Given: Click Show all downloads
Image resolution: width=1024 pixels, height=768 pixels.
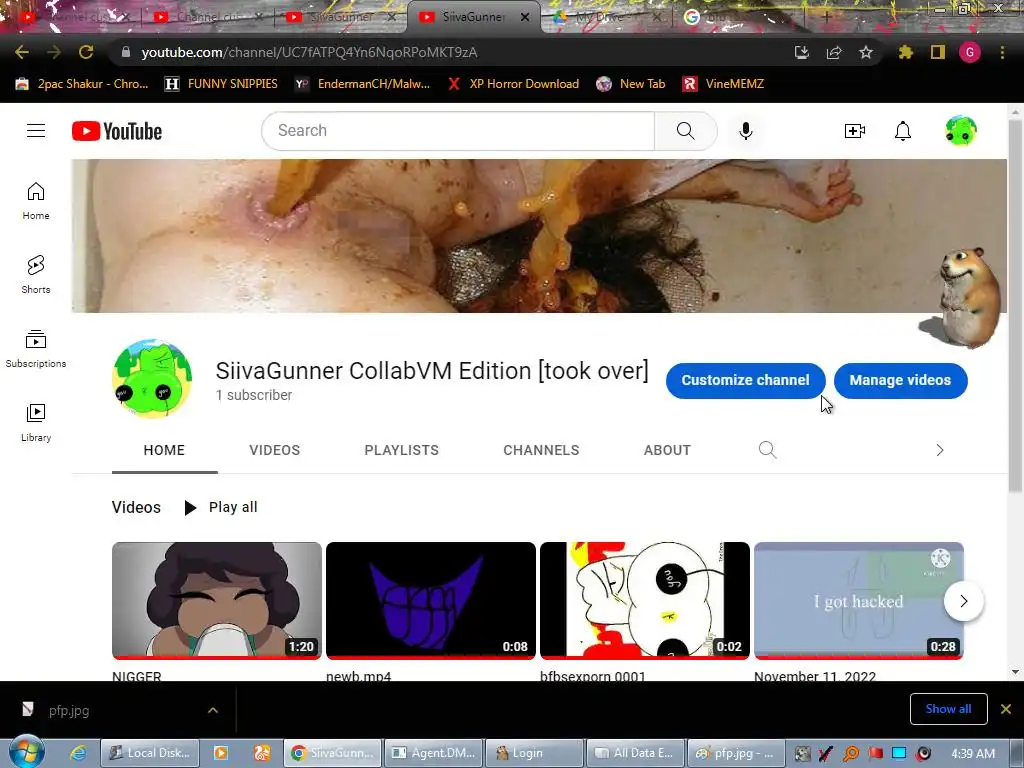Looking at the screenshot, I should (948, 709).
